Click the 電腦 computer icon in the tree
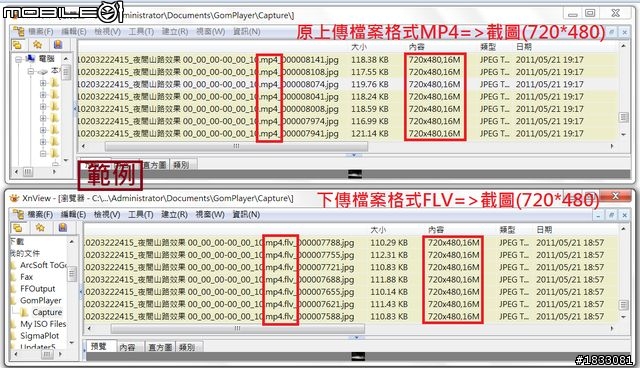This screenshot has height=368, width=640. pyautogui.click(x=31, y=59)
